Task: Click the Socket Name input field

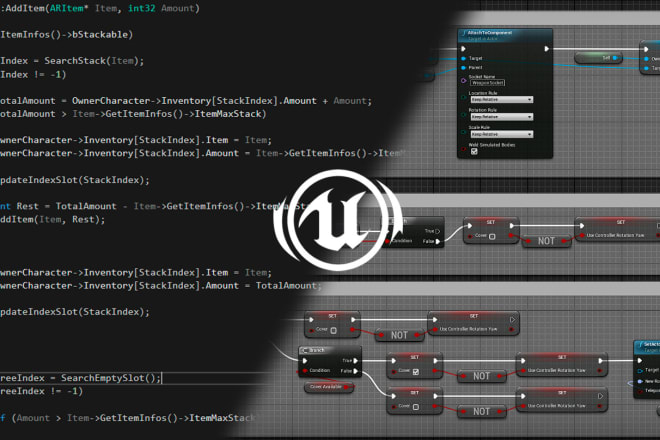Action: pyautogui.click(x=487, y=83)
